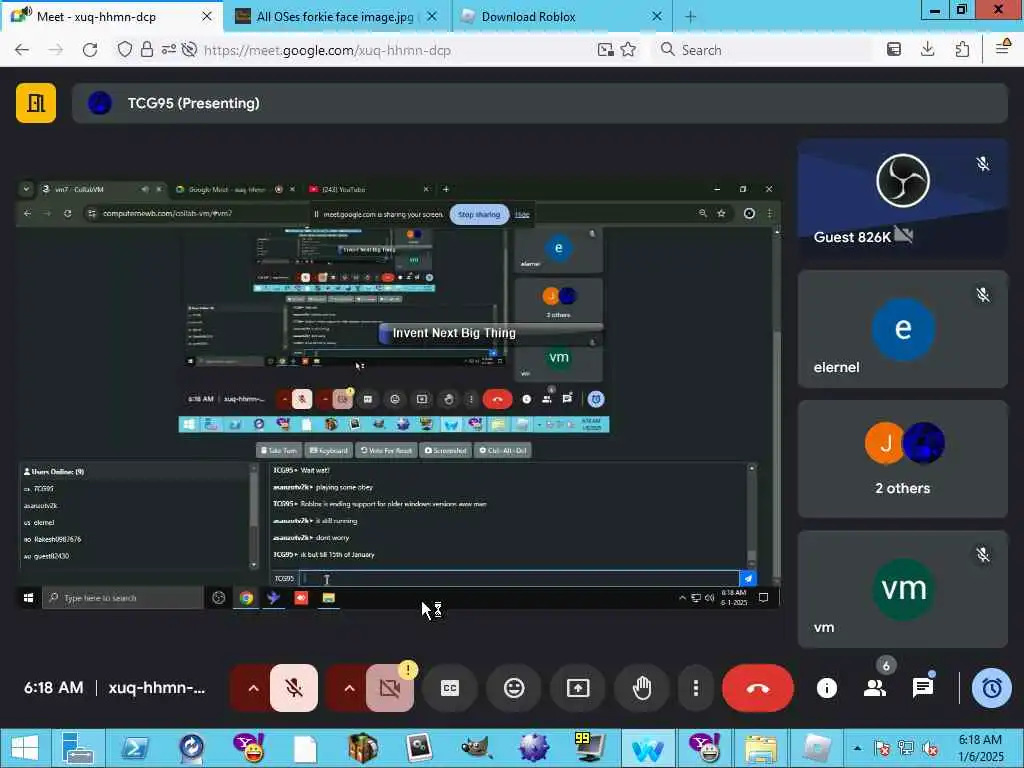This screenshot has width=1024, height=768.
Task: Click the taskbar clock showing 1/6/2025
Action: pyautogui.click(x=980, y=748)
